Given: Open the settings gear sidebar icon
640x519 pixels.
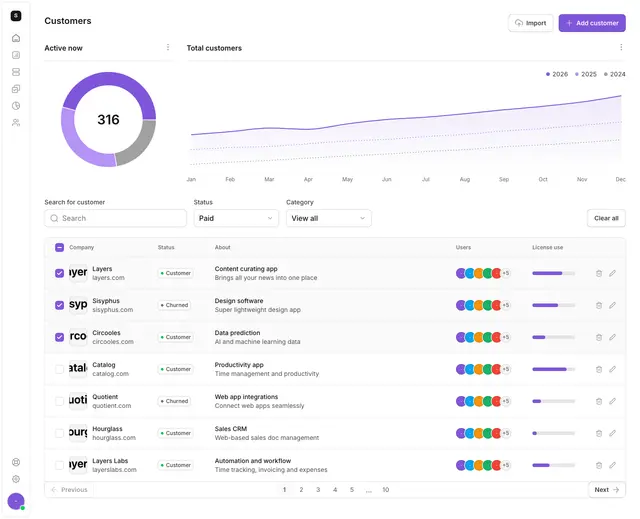Looking at the screenshot, I should tap(16, 479).
